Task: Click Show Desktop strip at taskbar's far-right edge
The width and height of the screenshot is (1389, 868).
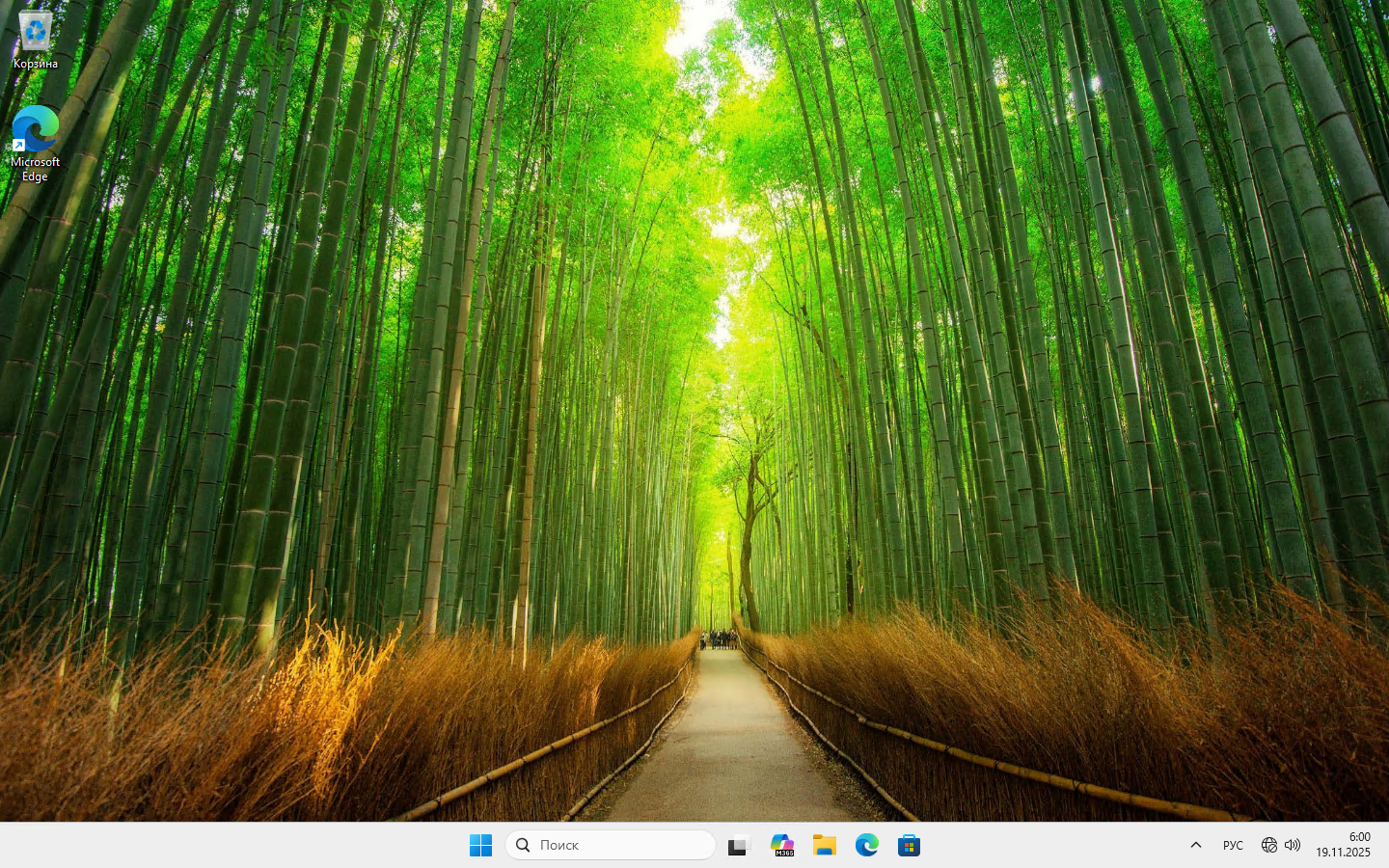Action: 1385,845
